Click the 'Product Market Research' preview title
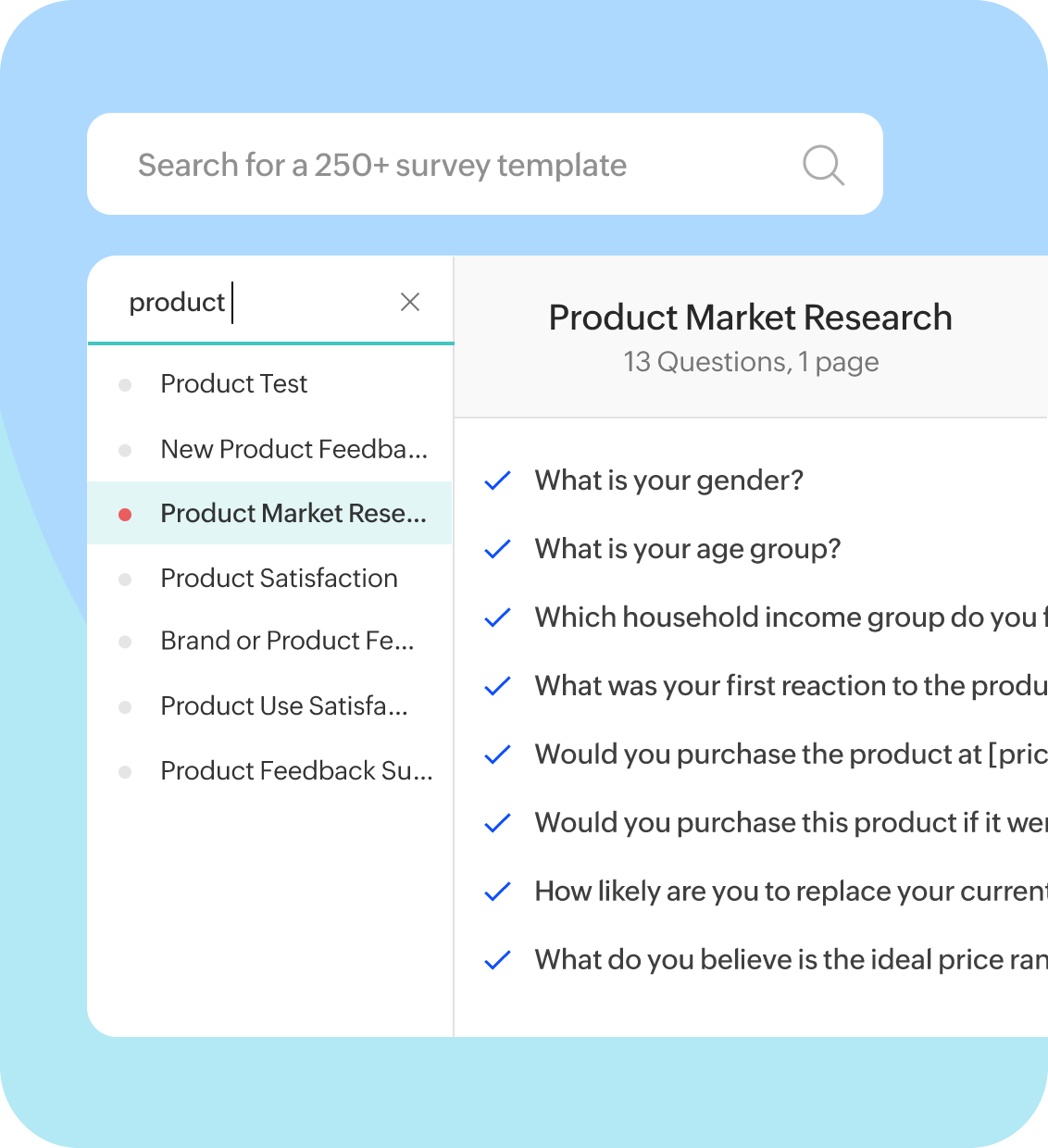 pos(750,318)
